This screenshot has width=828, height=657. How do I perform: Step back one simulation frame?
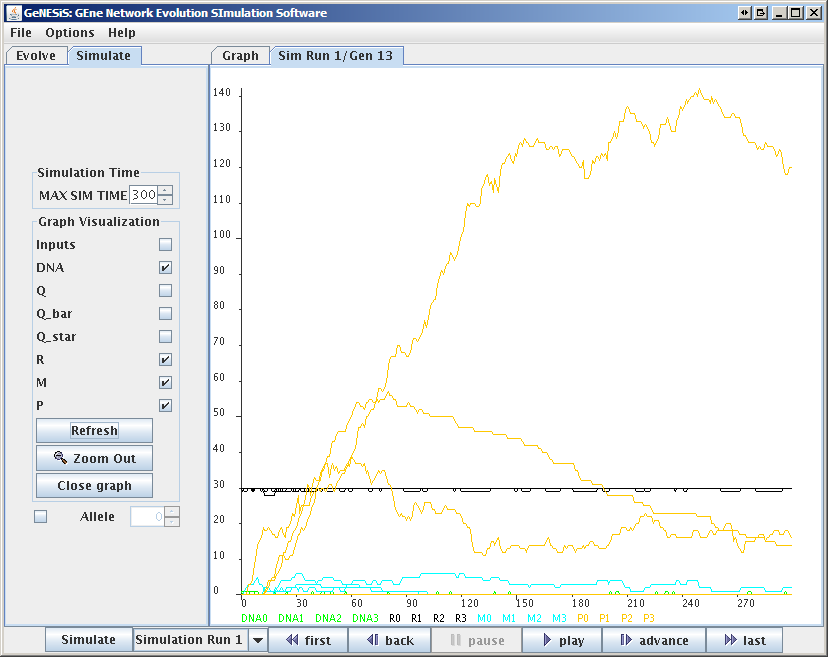pyautogui.click(x=390, y=640)
